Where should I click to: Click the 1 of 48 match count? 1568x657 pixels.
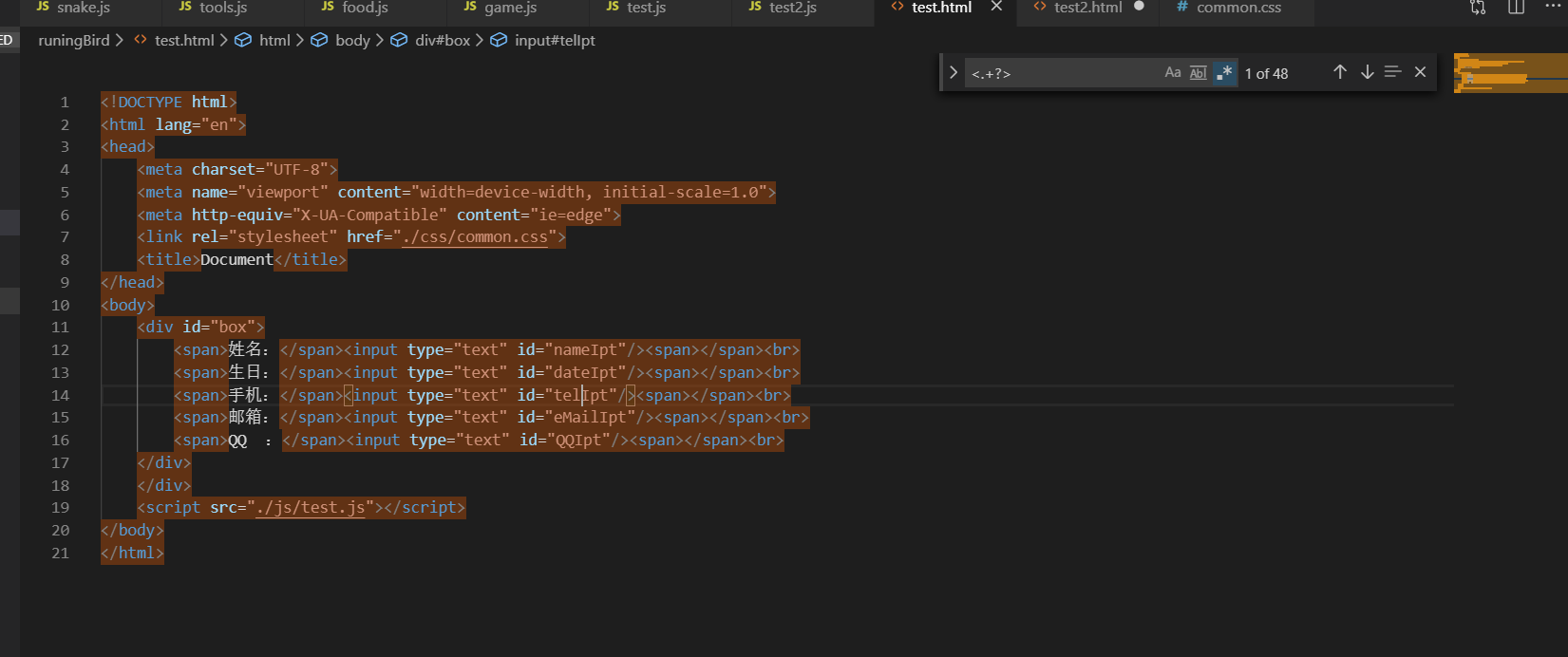(x=1266, y=73)
